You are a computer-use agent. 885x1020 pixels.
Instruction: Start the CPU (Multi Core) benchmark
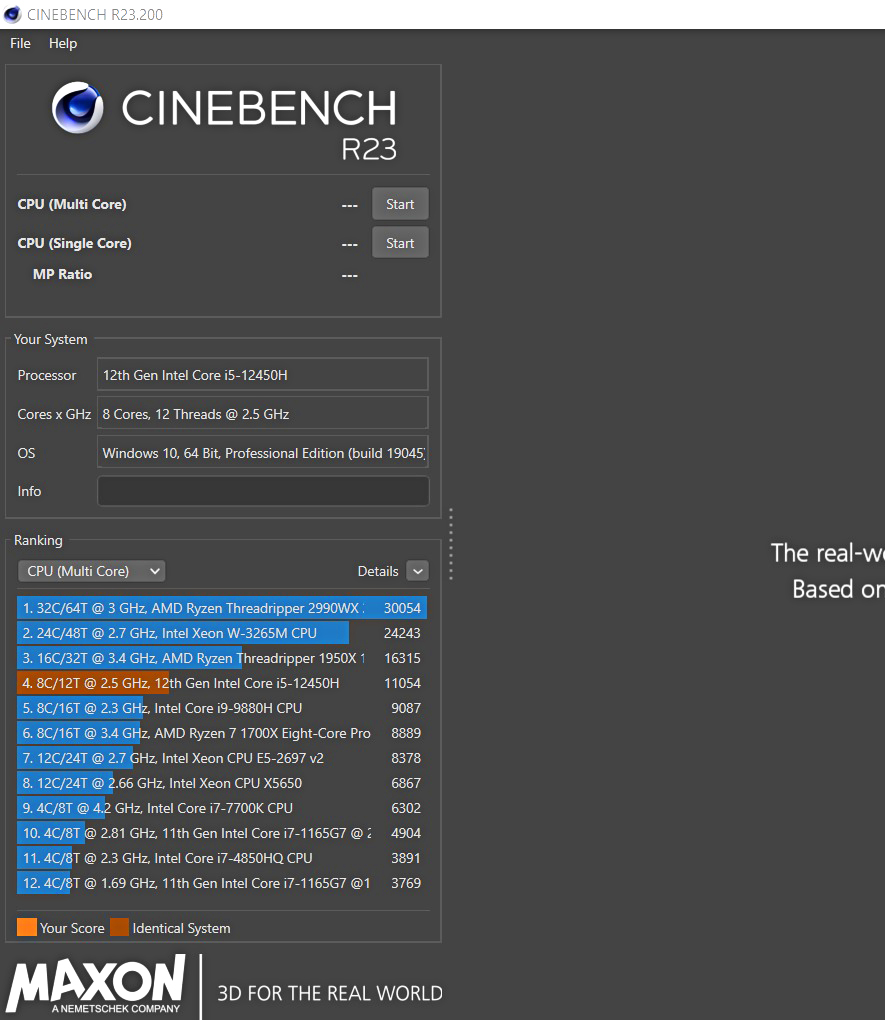click(400, 204)
